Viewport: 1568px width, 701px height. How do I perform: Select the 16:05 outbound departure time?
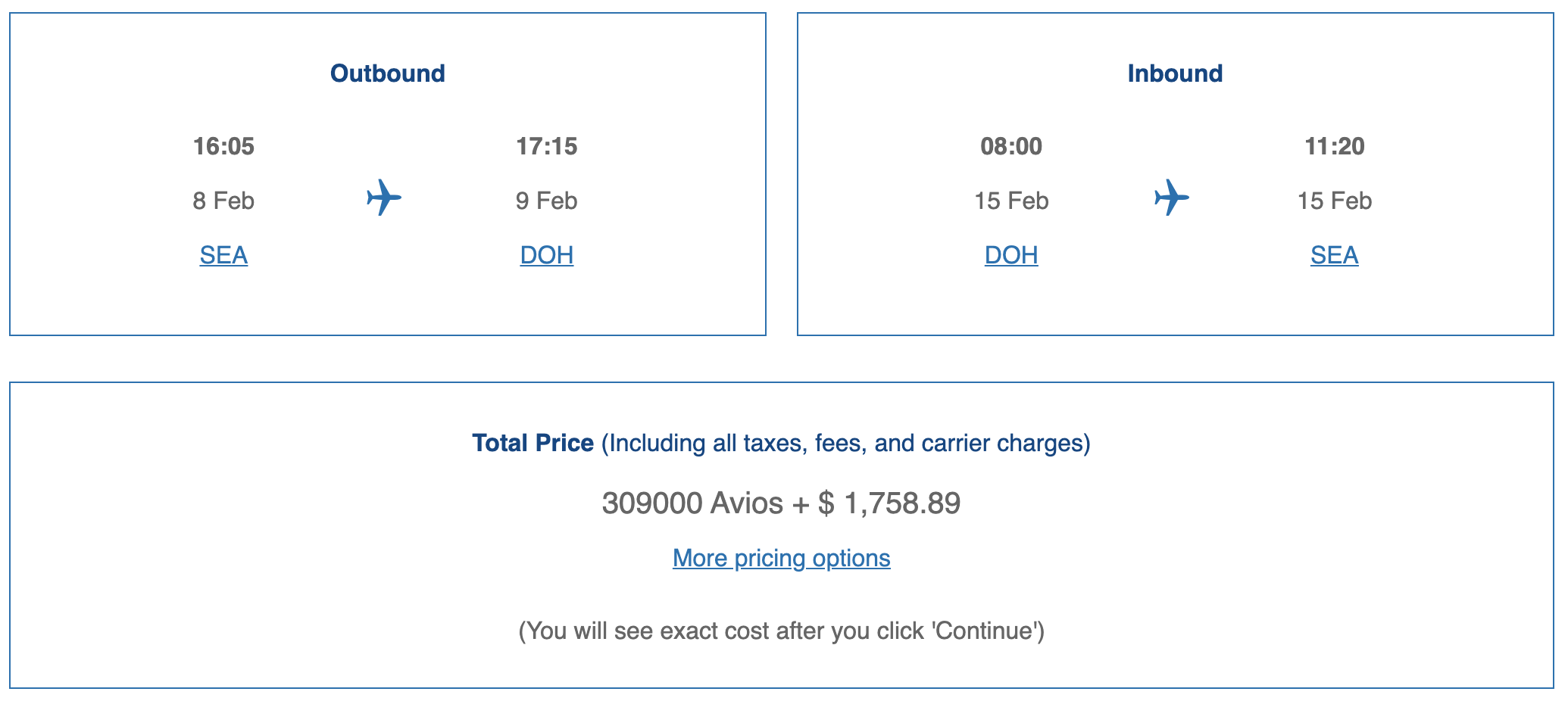point(223,146)
